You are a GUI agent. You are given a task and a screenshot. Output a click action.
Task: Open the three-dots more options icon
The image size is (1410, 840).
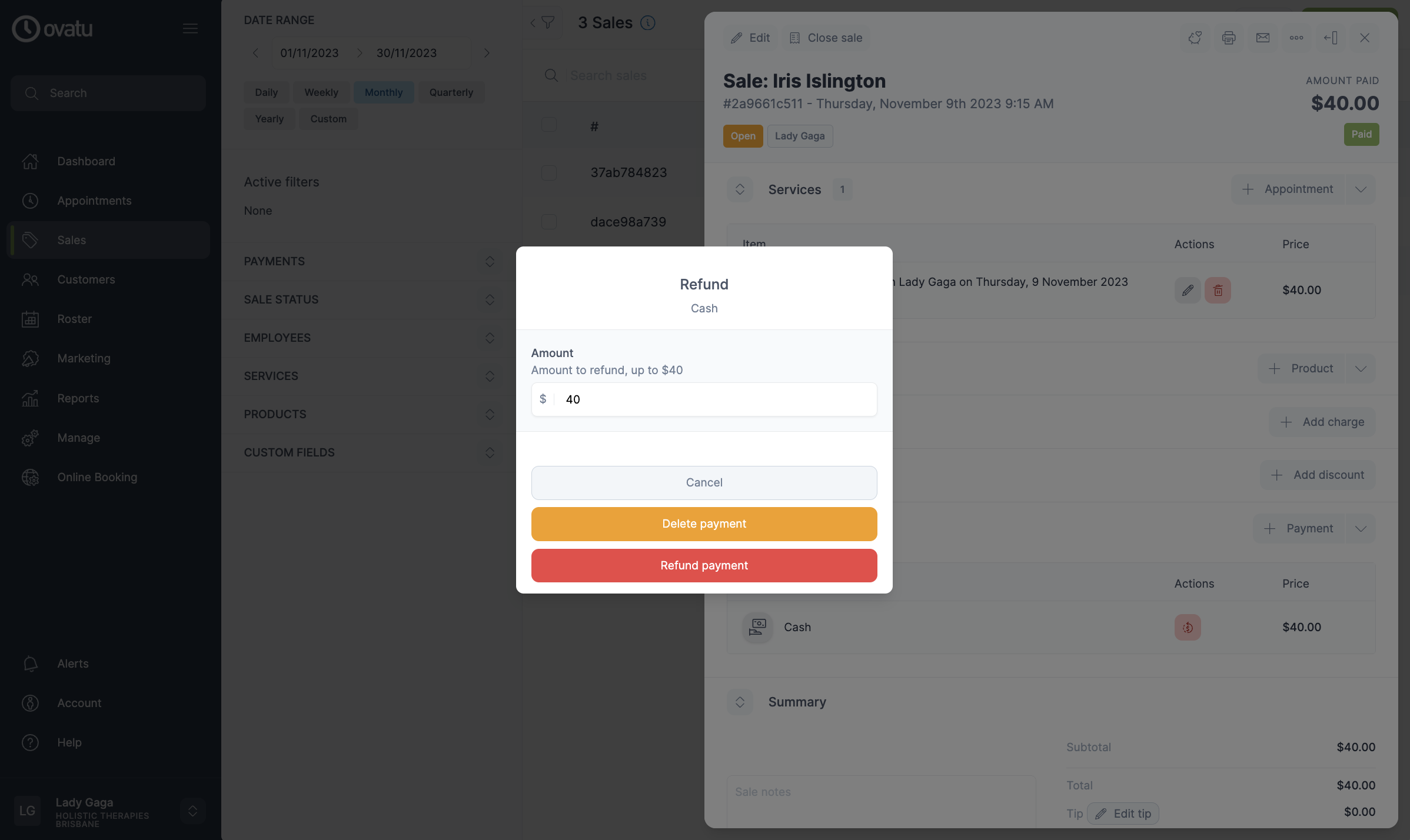[x=1296, y=38]
